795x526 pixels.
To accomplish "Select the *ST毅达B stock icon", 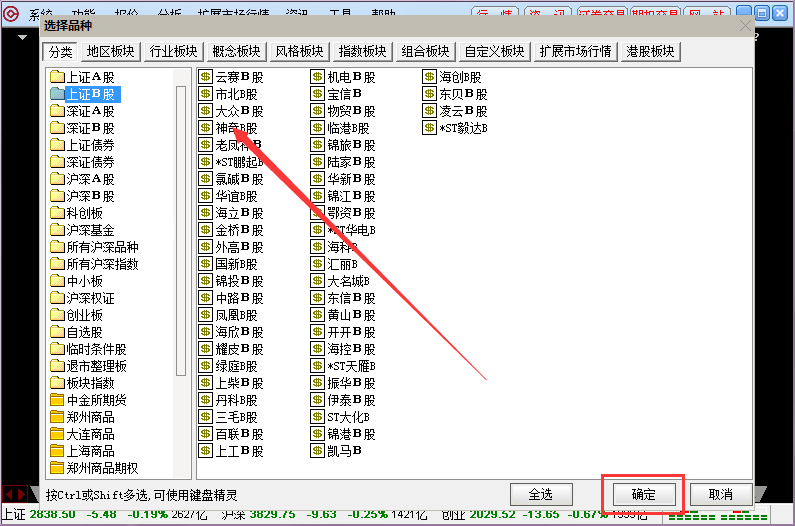I will pos(429,128).
